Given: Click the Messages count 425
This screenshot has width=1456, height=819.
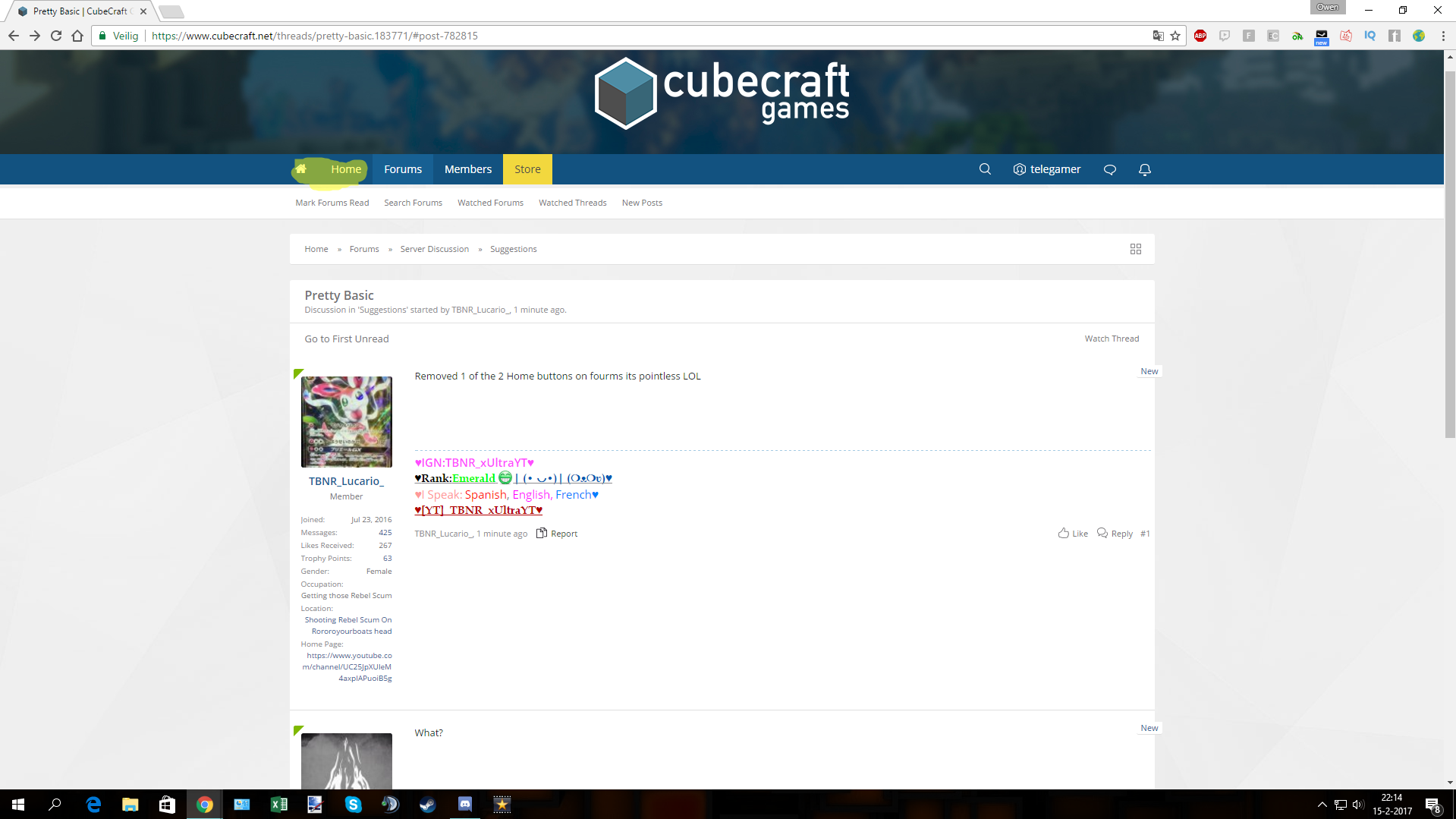Looking at the screenshot, I should pyautogui.click(x=385, y=533).
